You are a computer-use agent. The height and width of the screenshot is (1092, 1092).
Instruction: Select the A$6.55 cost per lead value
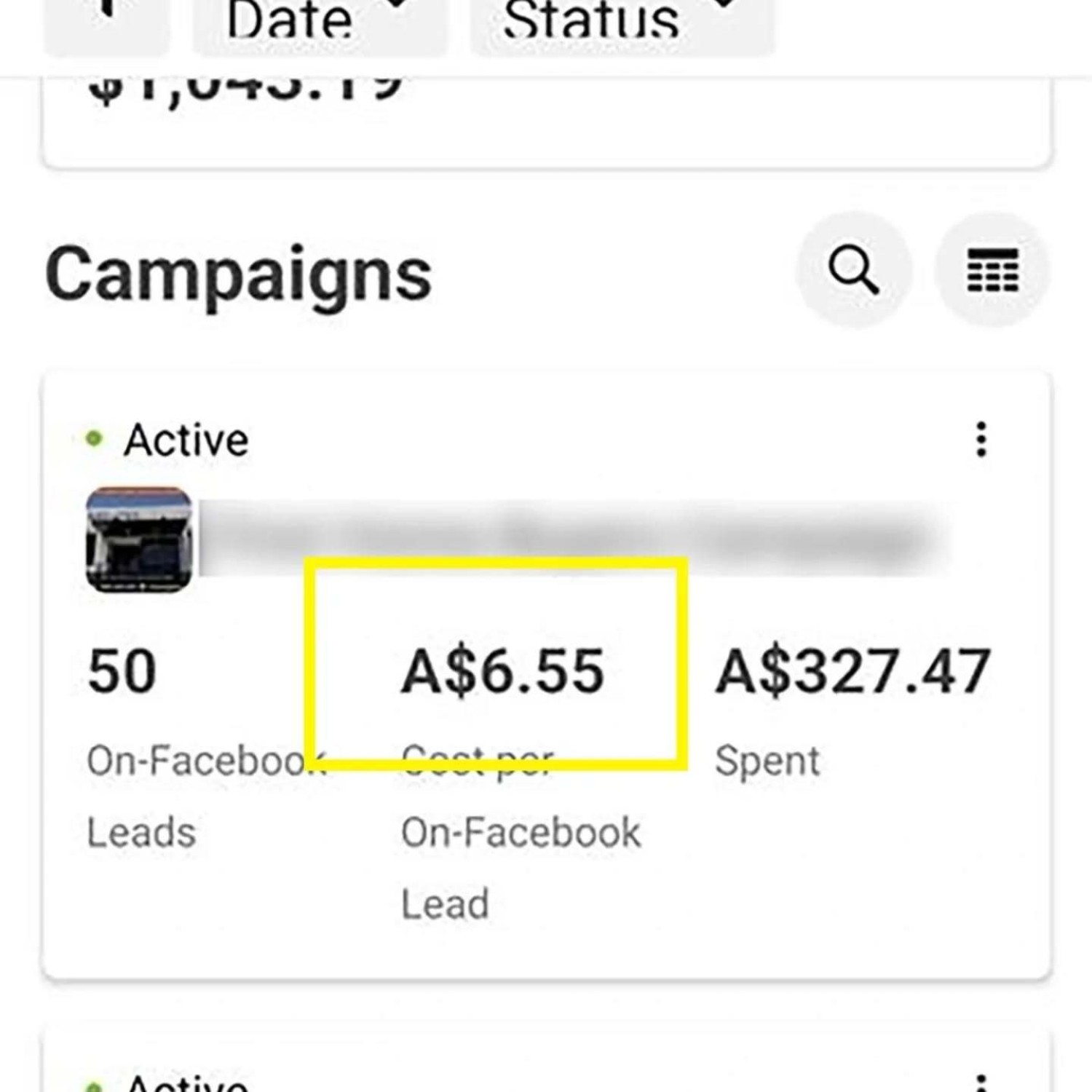coord(502,671)
